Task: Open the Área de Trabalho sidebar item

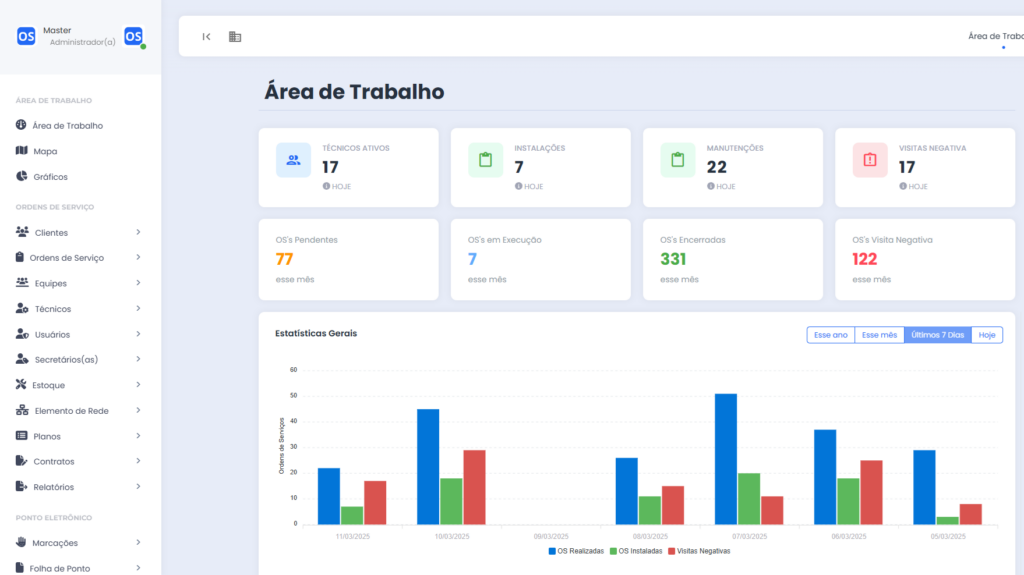Action: [67, 126]
